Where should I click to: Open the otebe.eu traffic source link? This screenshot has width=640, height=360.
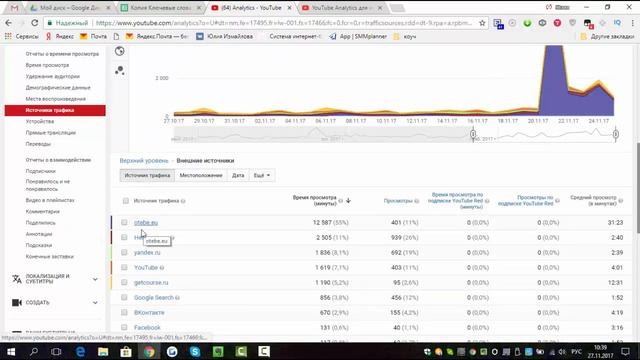pyautogui.click(x=146, y=222)
